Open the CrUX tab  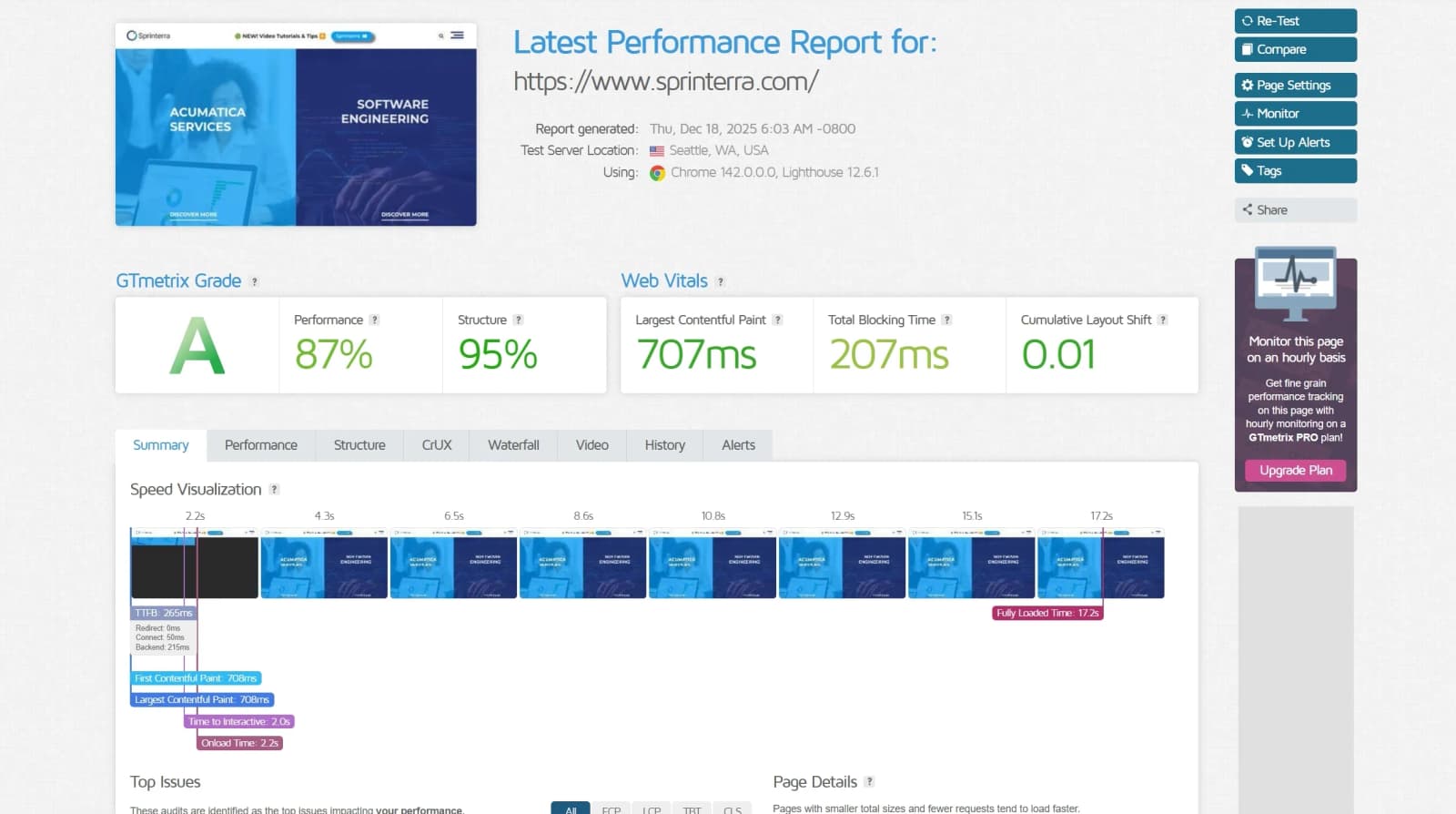click(x=437, y=445)
